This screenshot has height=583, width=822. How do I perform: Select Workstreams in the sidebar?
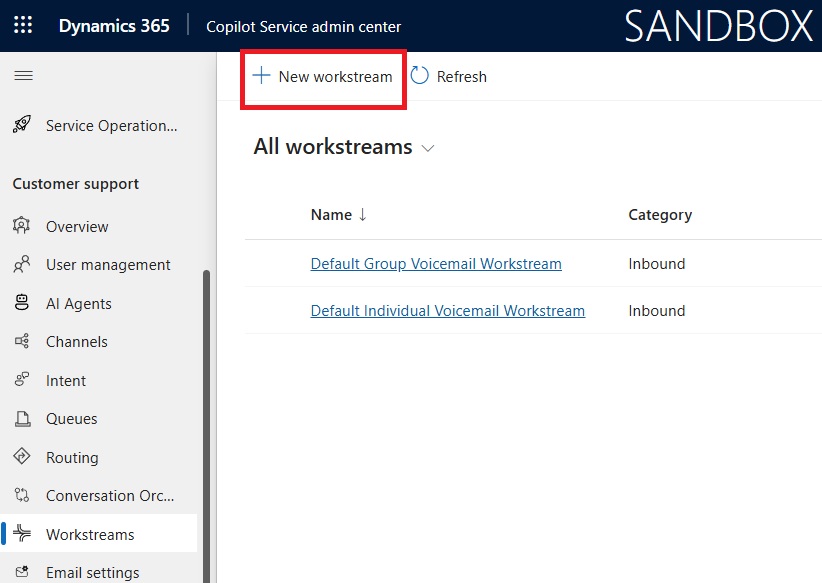[90, 534]
